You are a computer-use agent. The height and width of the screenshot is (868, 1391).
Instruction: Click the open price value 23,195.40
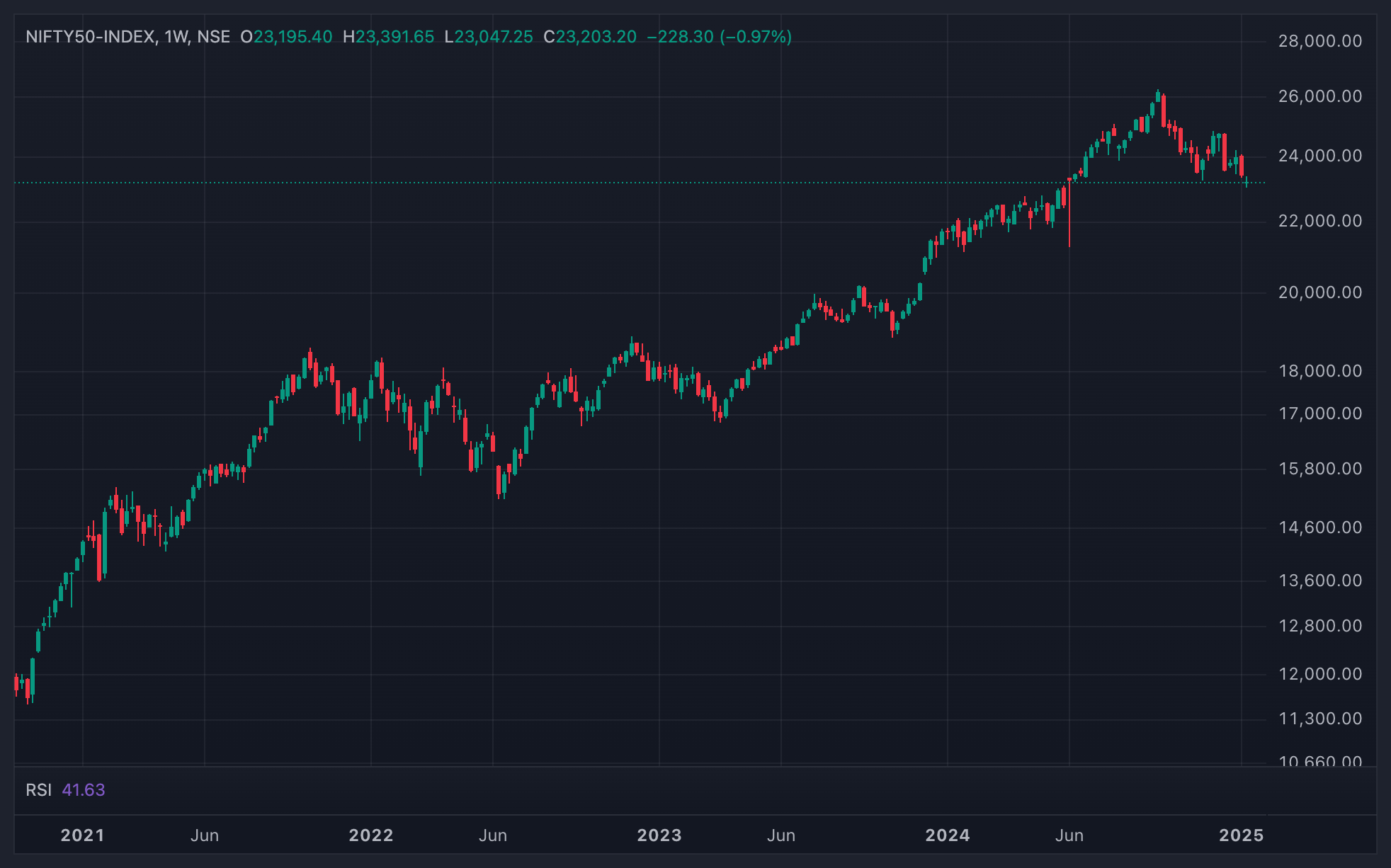pos(293,37)
